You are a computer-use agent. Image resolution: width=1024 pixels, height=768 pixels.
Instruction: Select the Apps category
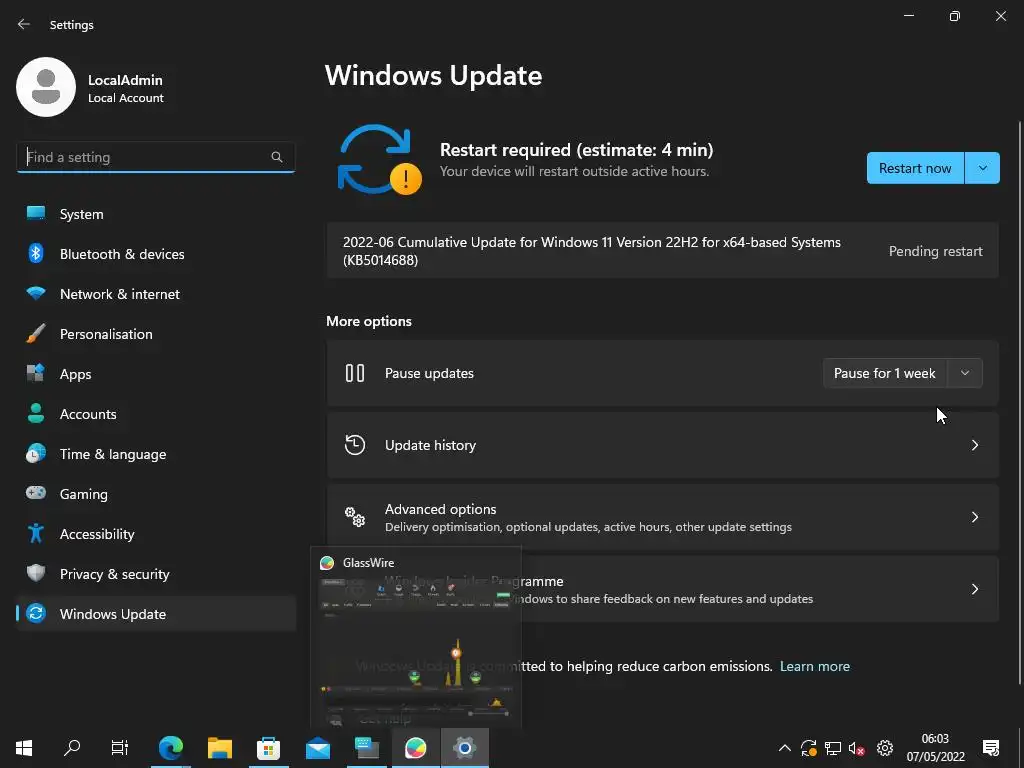[155, 374]
